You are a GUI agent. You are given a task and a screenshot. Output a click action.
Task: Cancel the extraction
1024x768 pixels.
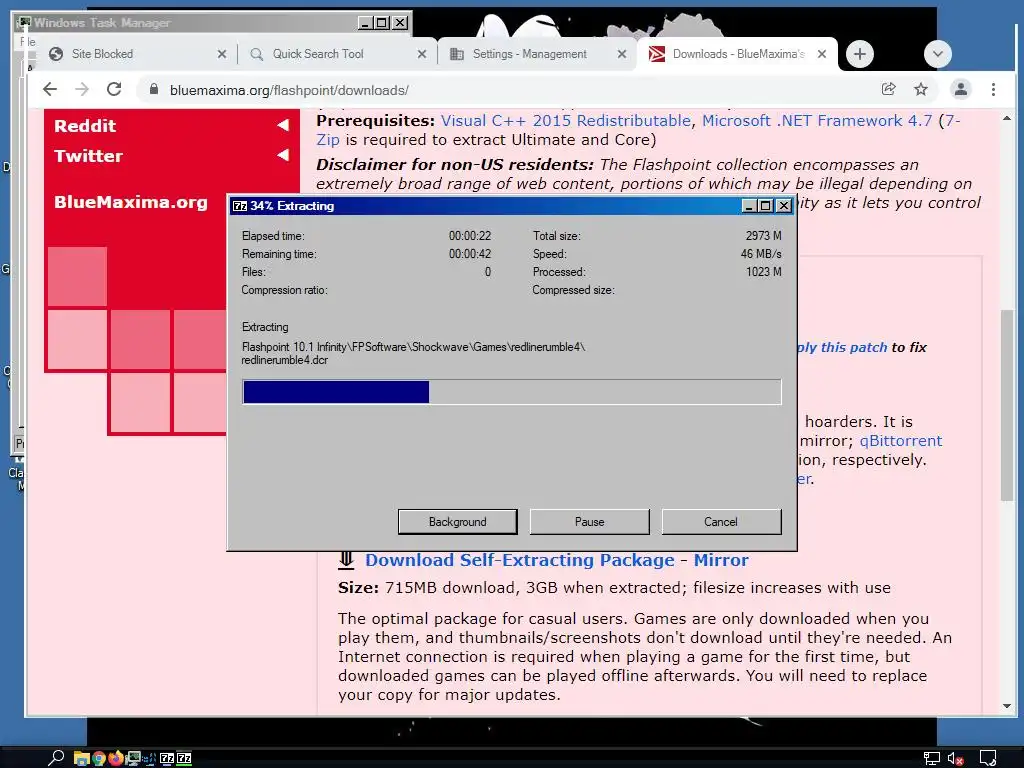click(721, 522)
